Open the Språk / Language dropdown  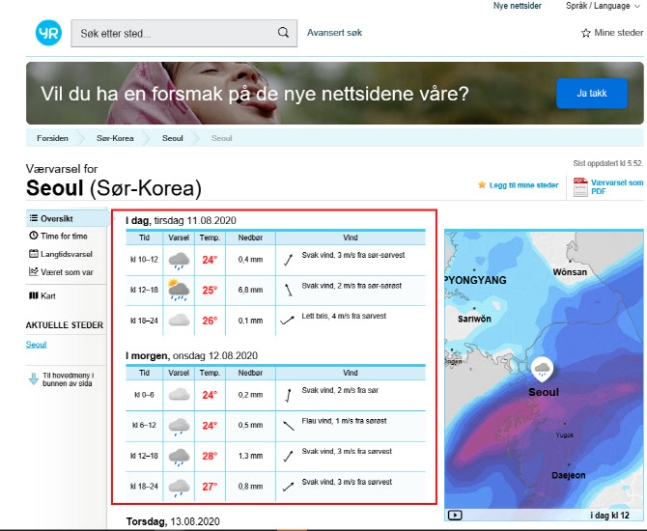pyautogui.click(x=604, y=6)
